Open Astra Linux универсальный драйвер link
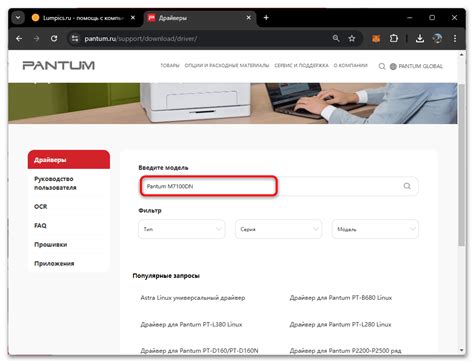Screen dimensions: 474x363 pyautogui.click(x=193, y=298)
